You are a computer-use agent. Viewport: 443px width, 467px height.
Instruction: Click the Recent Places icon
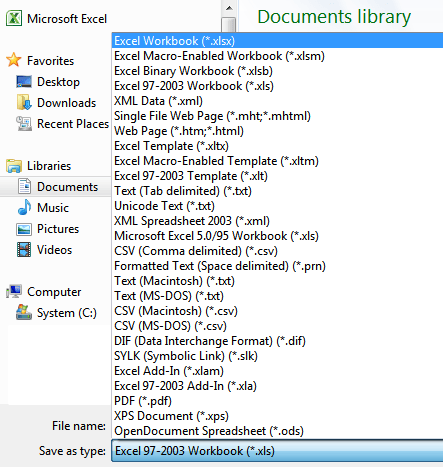(x=24, y=123)
